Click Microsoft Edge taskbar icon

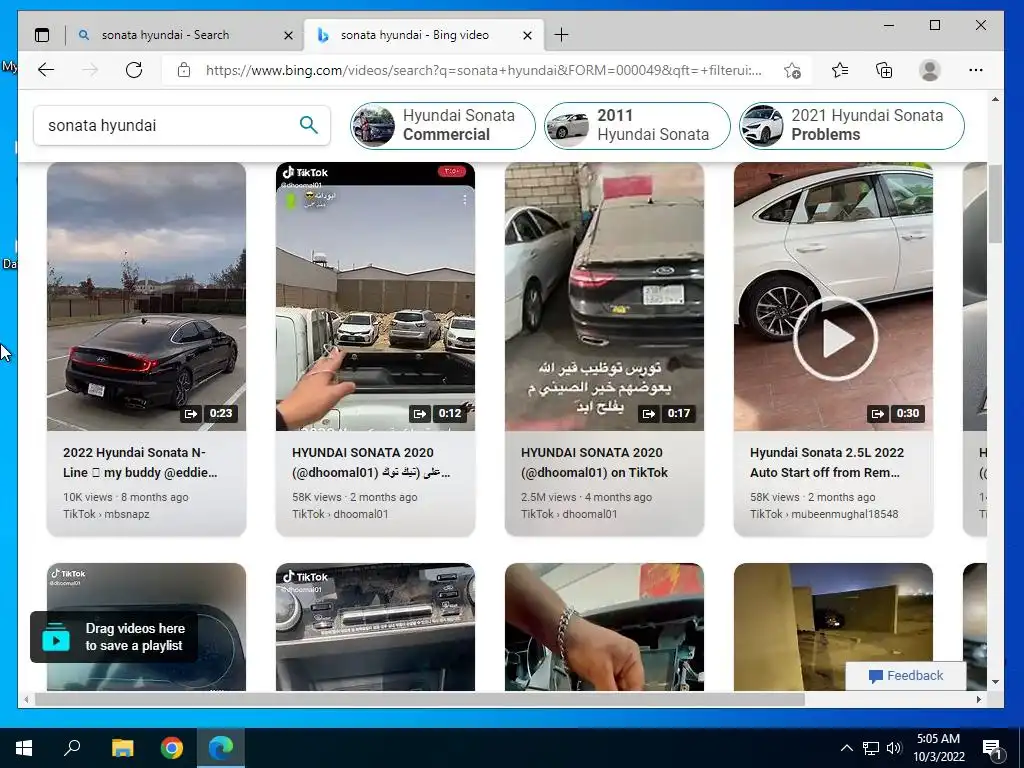[221, 748]
